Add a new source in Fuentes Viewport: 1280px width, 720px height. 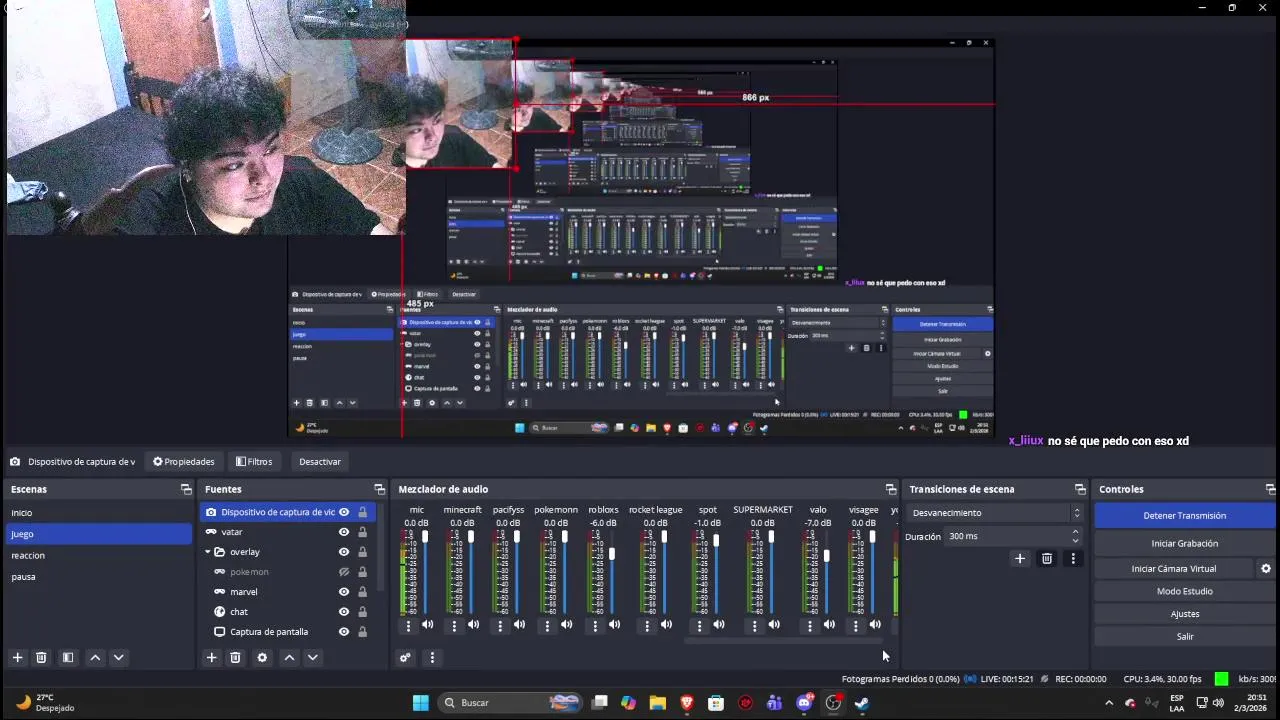pos(211,657)
